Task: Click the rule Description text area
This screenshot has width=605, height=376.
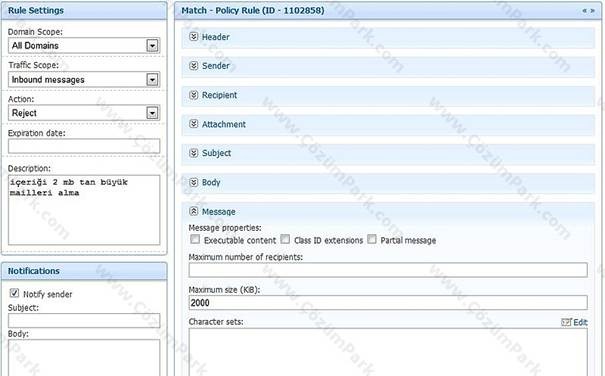Action: [x=84, y=210]
